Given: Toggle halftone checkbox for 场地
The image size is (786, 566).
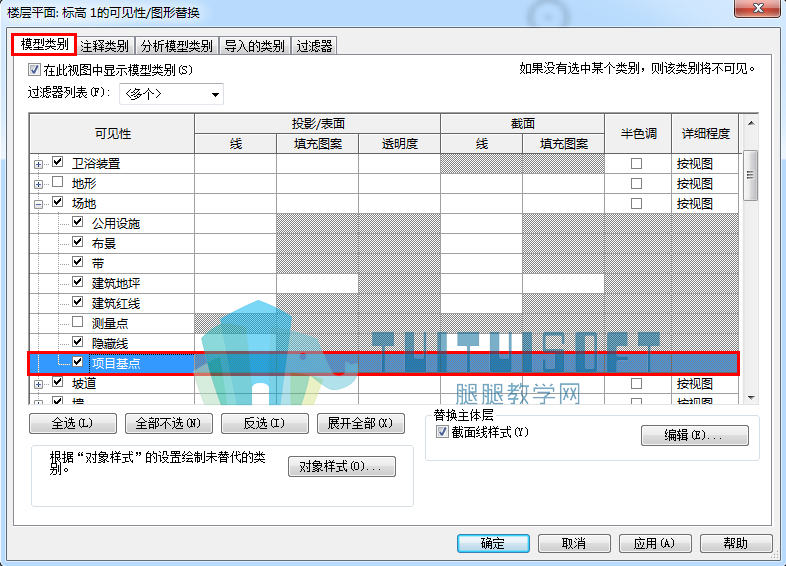Looking at the screenshot, I should pos(637,204).
